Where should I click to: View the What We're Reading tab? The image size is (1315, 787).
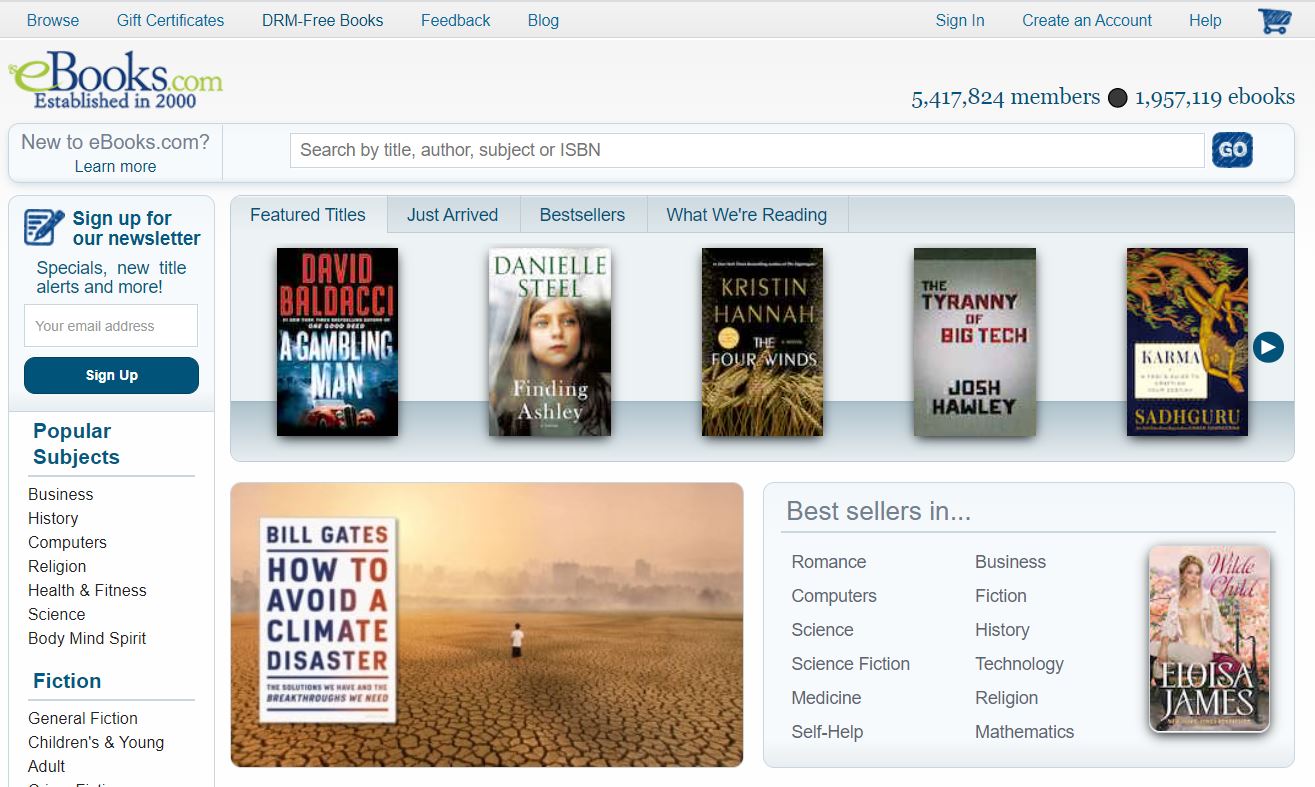coord(747,214)
